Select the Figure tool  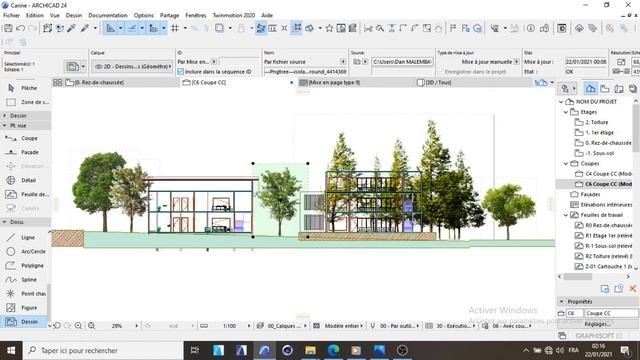point(24,308)
